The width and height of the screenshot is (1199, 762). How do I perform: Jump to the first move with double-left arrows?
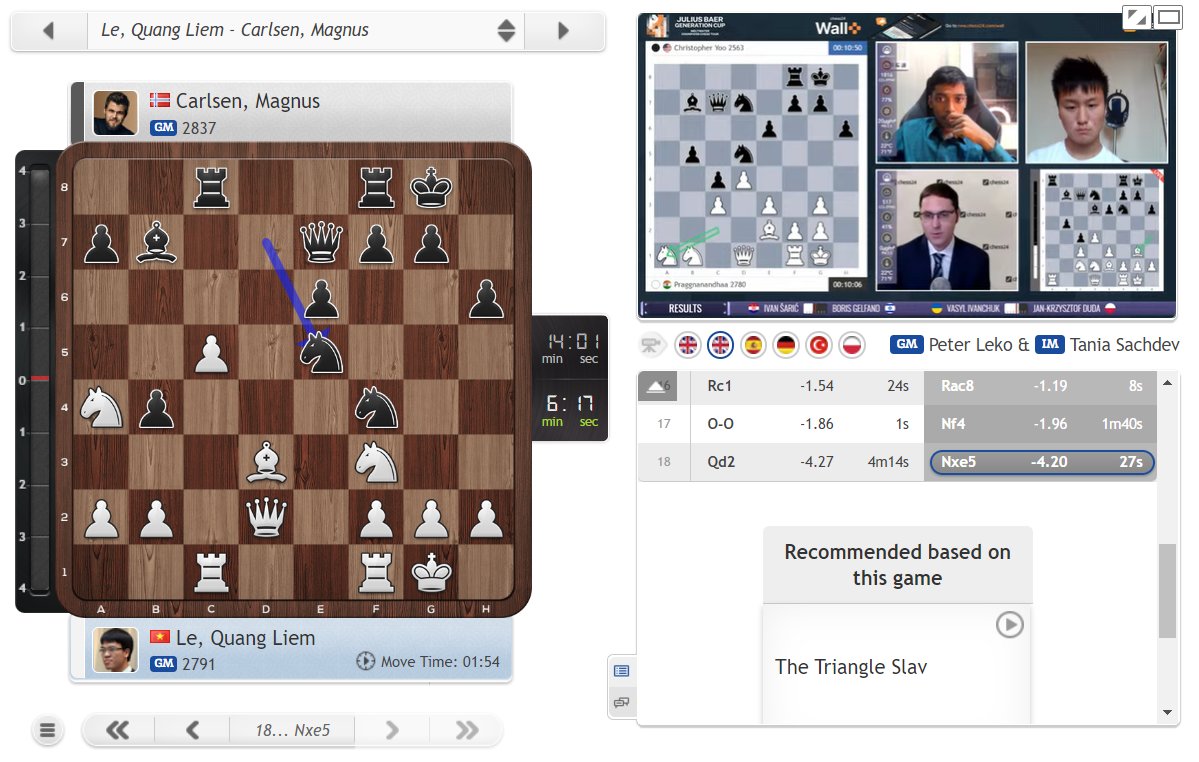[118, 731]
